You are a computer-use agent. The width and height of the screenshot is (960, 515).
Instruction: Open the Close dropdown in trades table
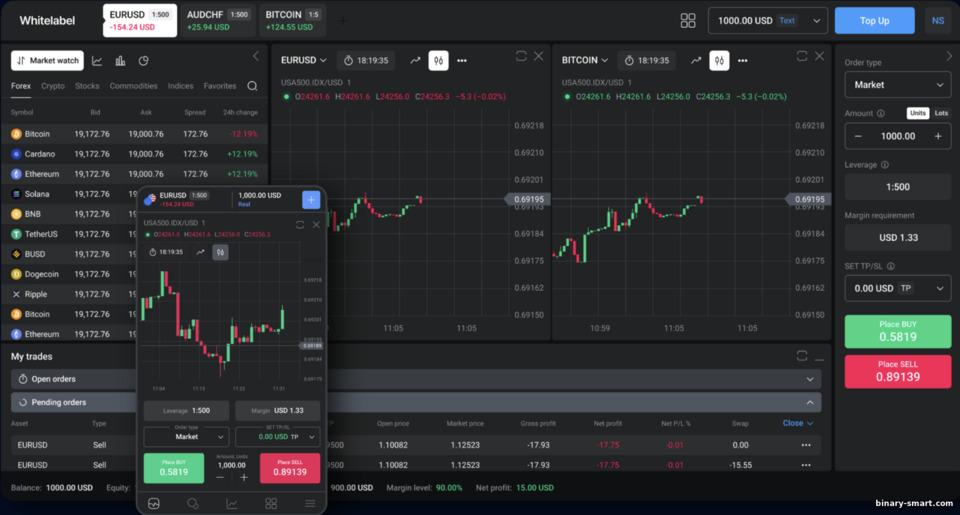click(x=798, y=423)
